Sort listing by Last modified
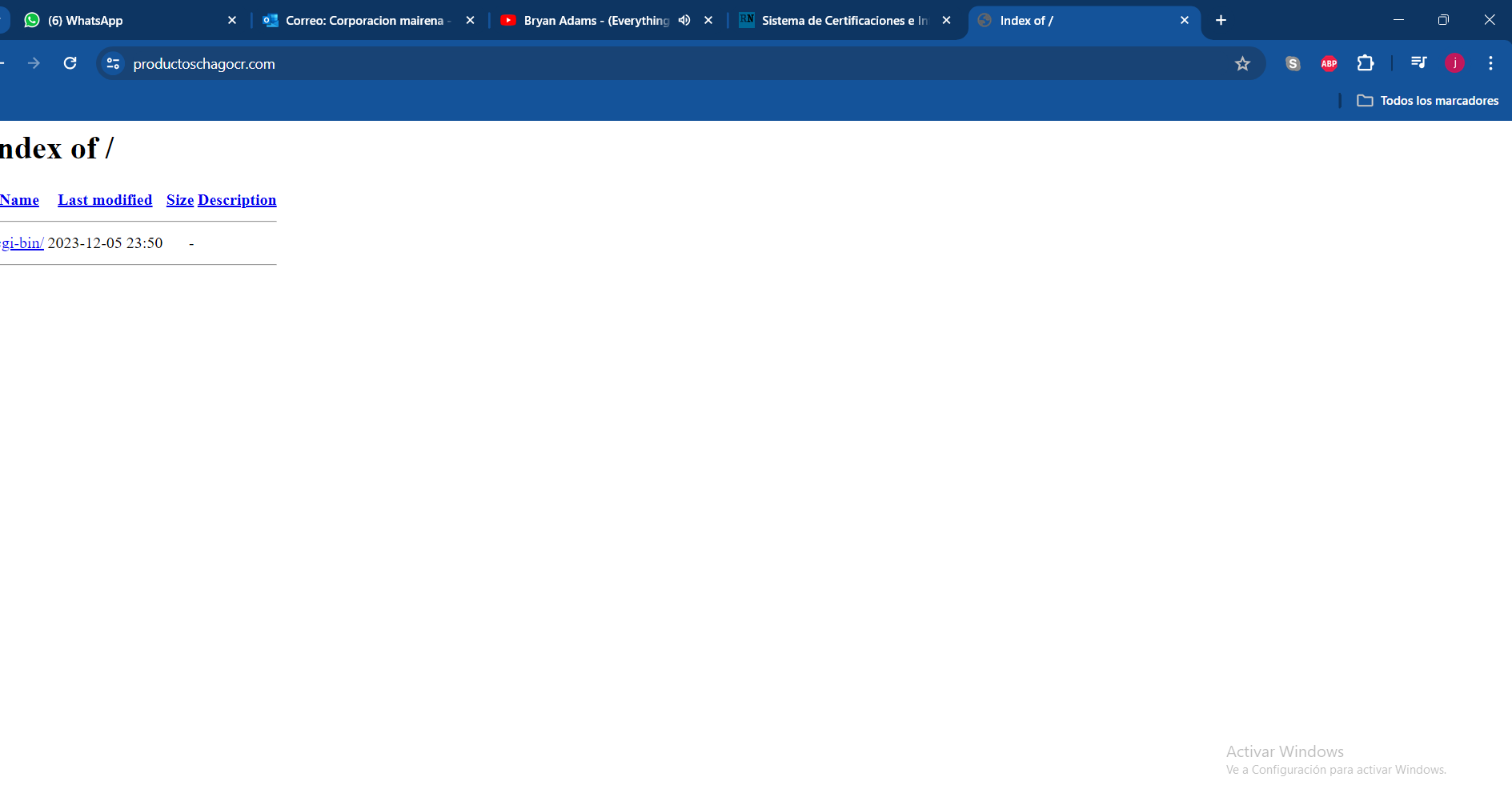This screenshot has height=801, width=1512. [105, 200]
